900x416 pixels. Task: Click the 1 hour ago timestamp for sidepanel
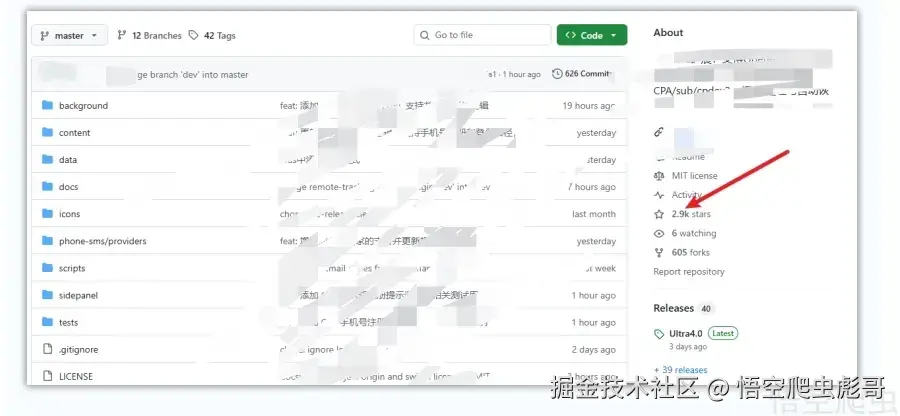point(593,296)
